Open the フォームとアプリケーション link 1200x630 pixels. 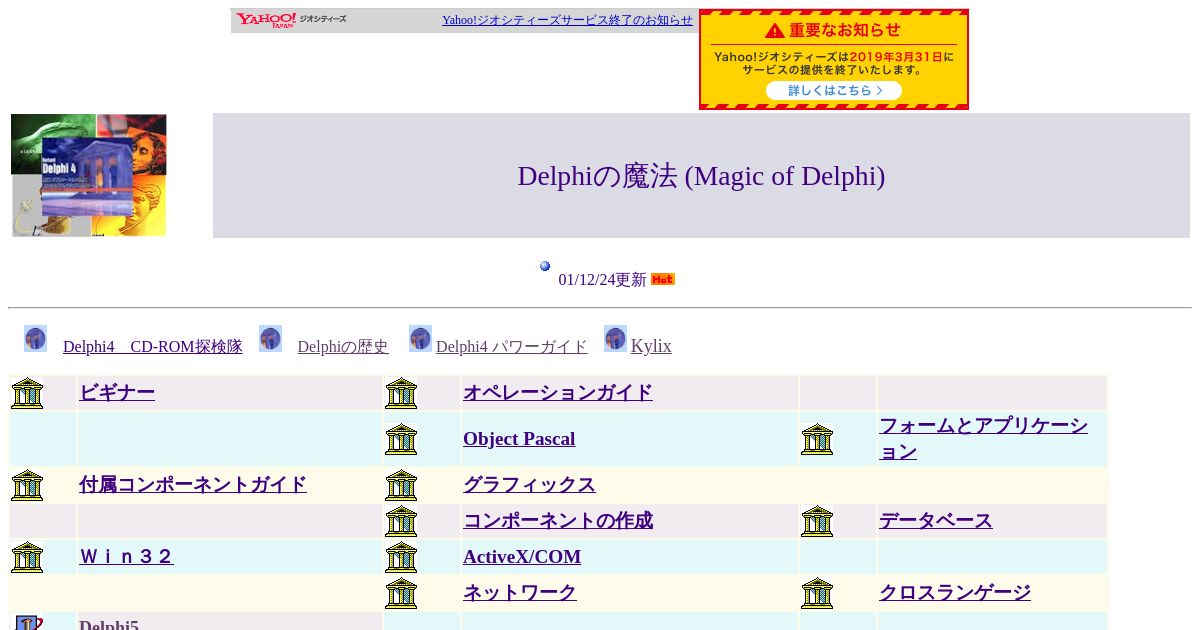983,439
